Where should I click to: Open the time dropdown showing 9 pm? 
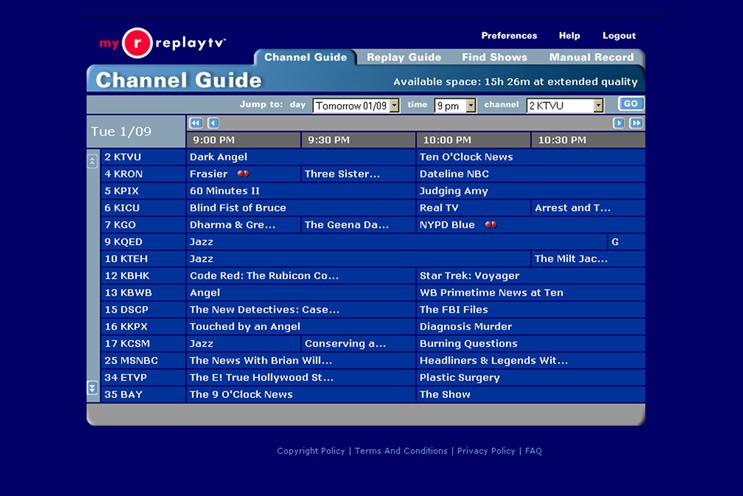pyautogui.click(x=455, y=106)
